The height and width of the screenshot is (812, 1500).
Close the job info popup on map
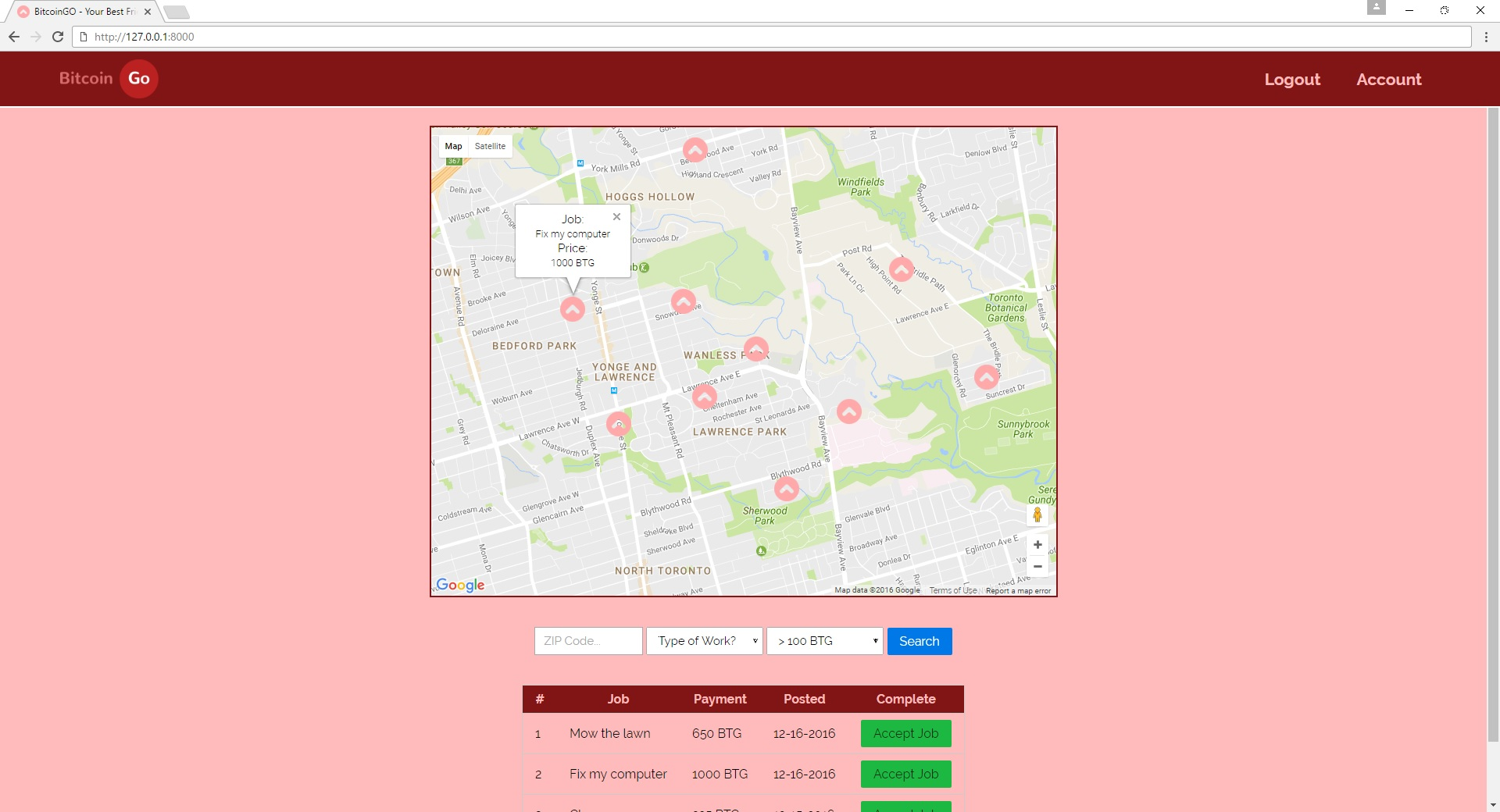[617, 217]
